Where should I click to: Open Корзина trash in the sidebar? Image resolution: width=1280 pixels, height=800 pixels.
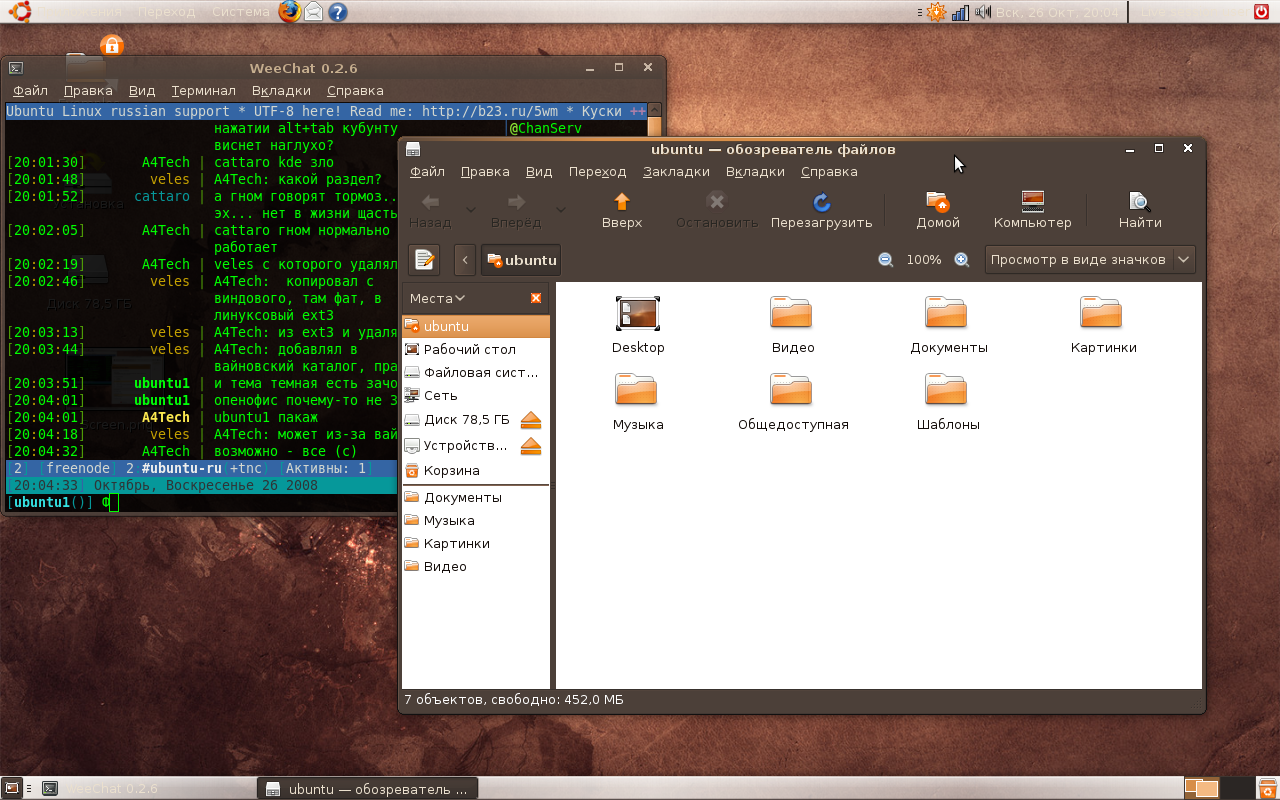click(476, 470)
